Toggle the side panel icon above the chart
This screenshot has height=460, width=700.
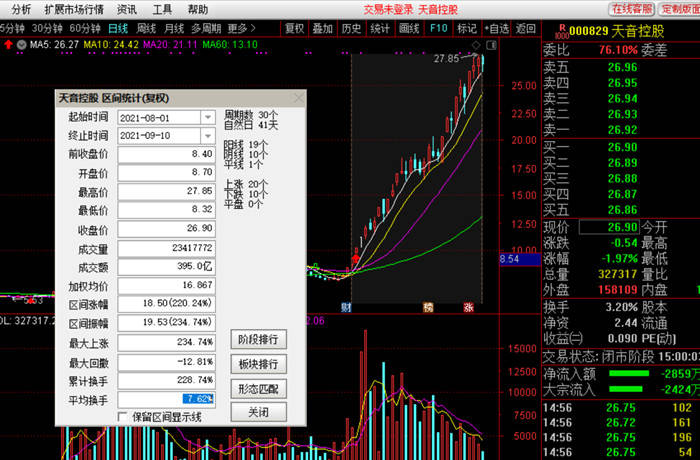(491, 45)
